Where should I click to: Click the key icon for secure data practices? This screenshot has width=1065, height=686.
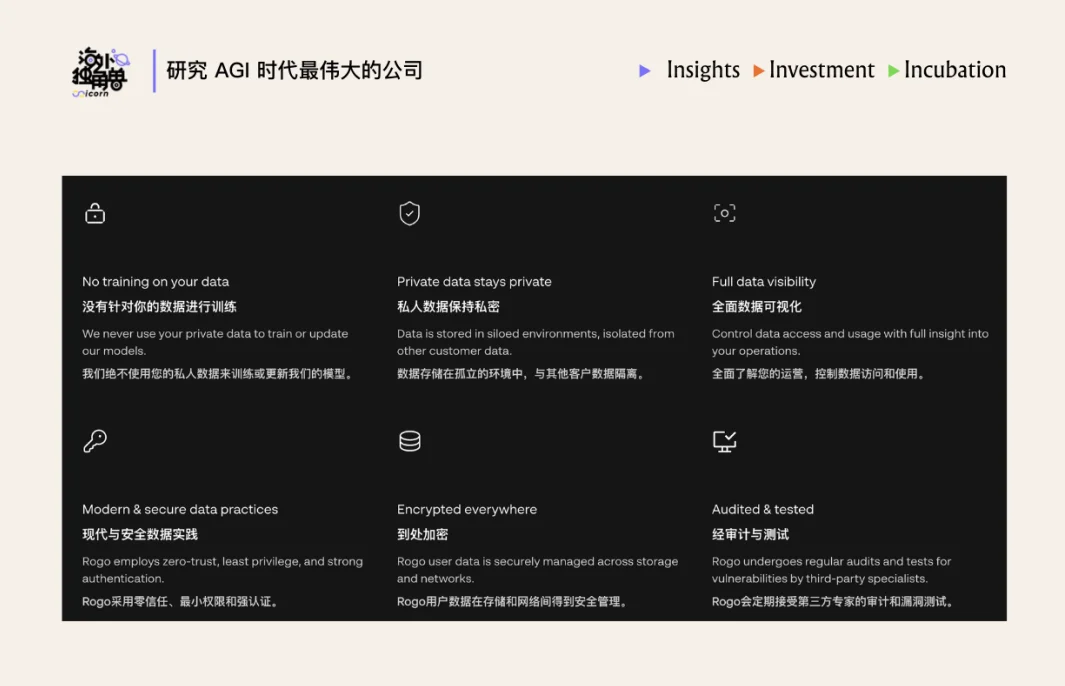coord(94,441)
